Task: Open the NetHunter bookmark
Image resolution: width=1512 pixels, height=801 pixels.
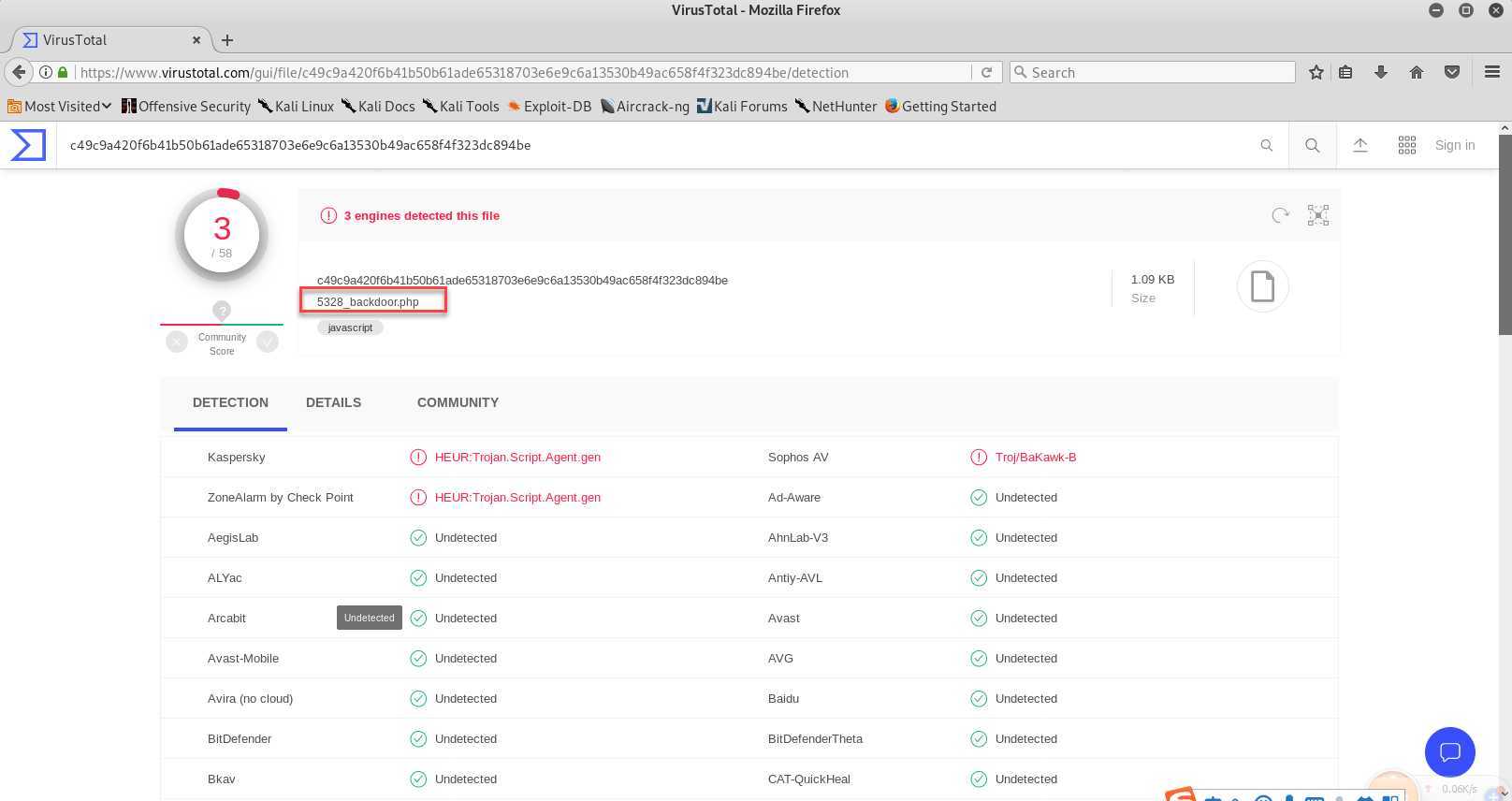Action: 836,106
